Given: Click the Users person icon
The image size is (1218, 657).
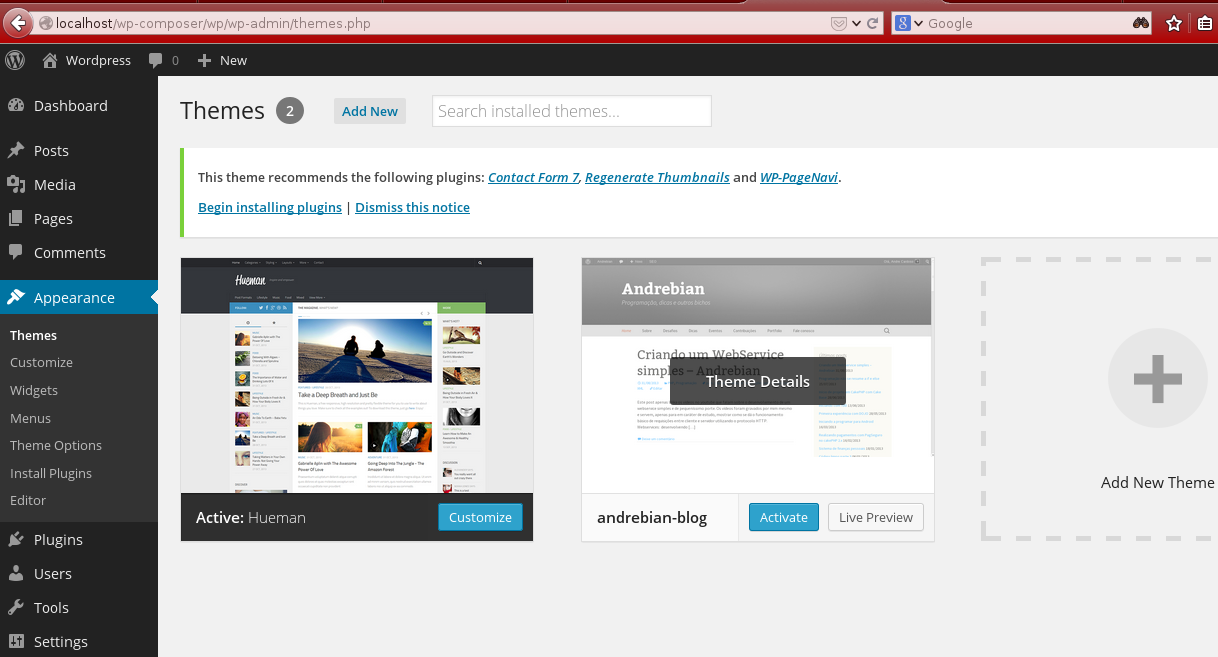Looking at the screenshot, I should click(16, 574).
